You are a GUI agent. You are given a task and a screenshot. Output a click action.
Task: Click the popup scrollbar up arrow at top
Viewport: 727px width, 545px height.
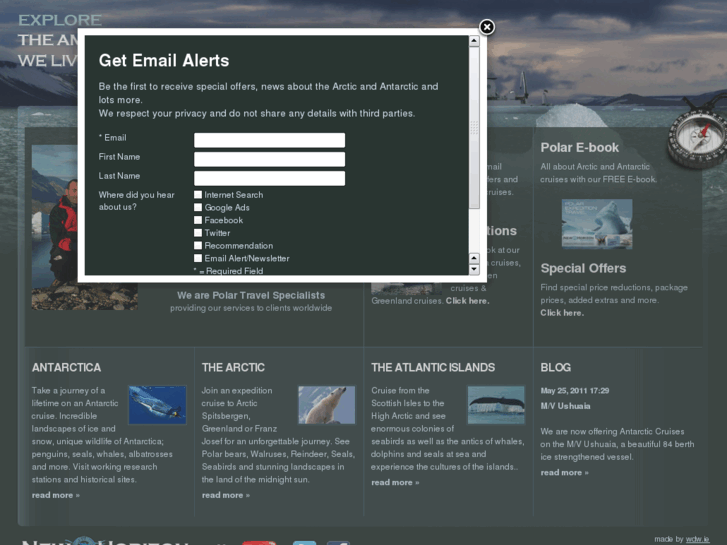[x=474, y=41]
